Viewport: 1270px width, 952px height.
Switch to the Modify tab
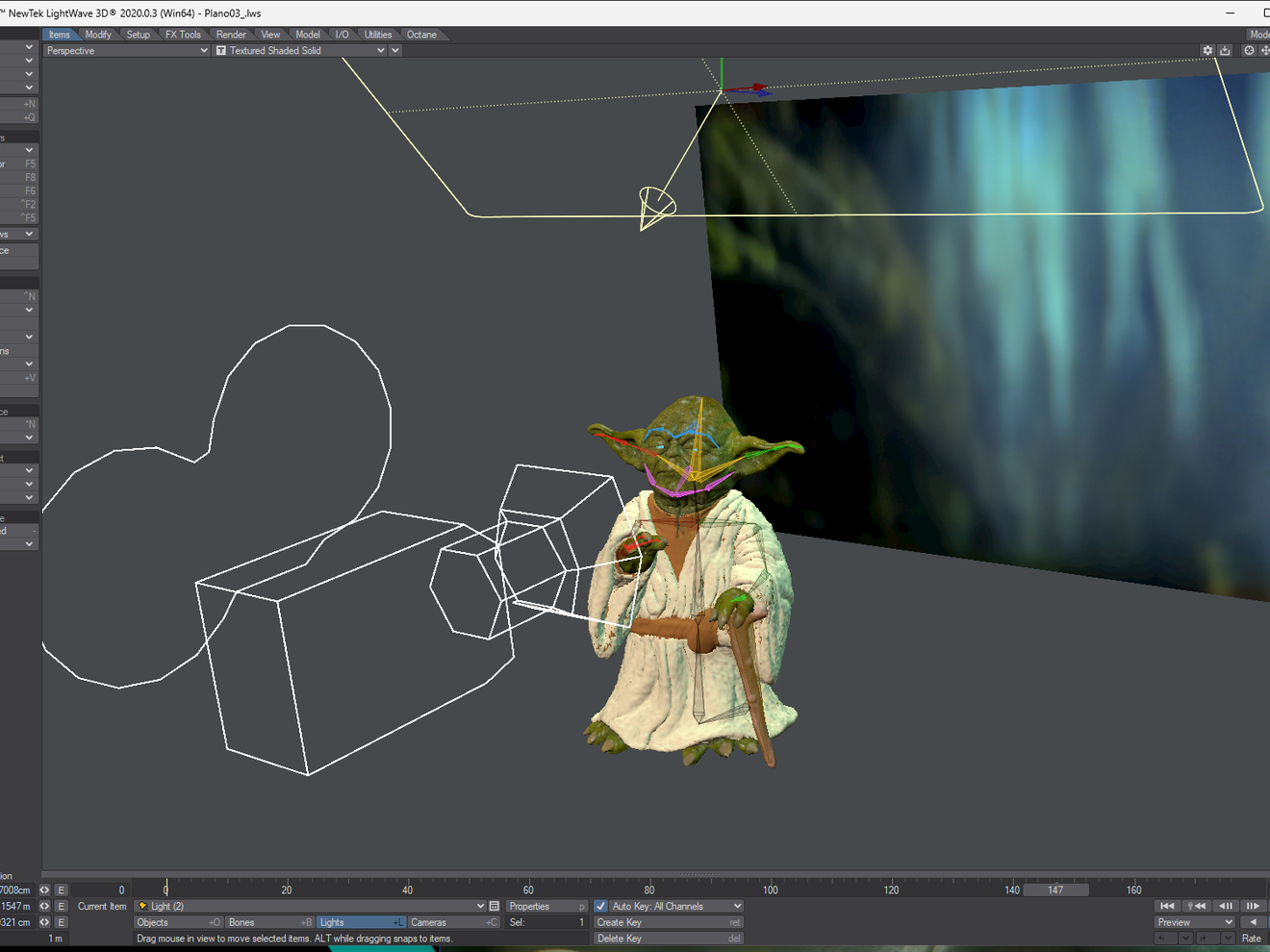[98, 35]
